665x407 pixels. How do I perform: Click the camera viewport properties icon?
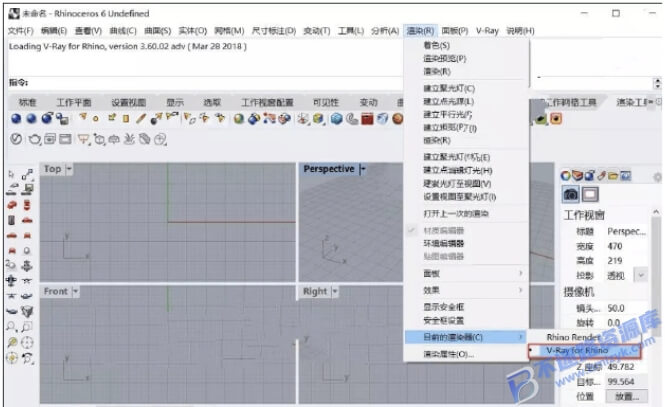tap(571, 195)
